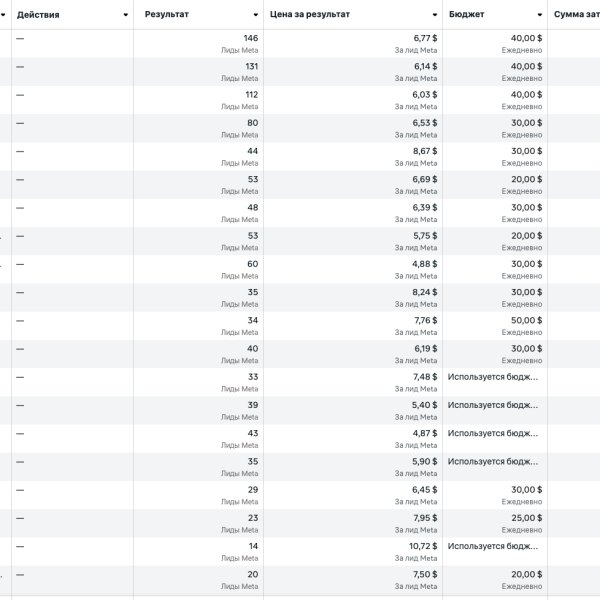The height and width of the screenshot is (600, 600).
Task: Open the Действия column dropdown arrow
Action: coord(125,15)
